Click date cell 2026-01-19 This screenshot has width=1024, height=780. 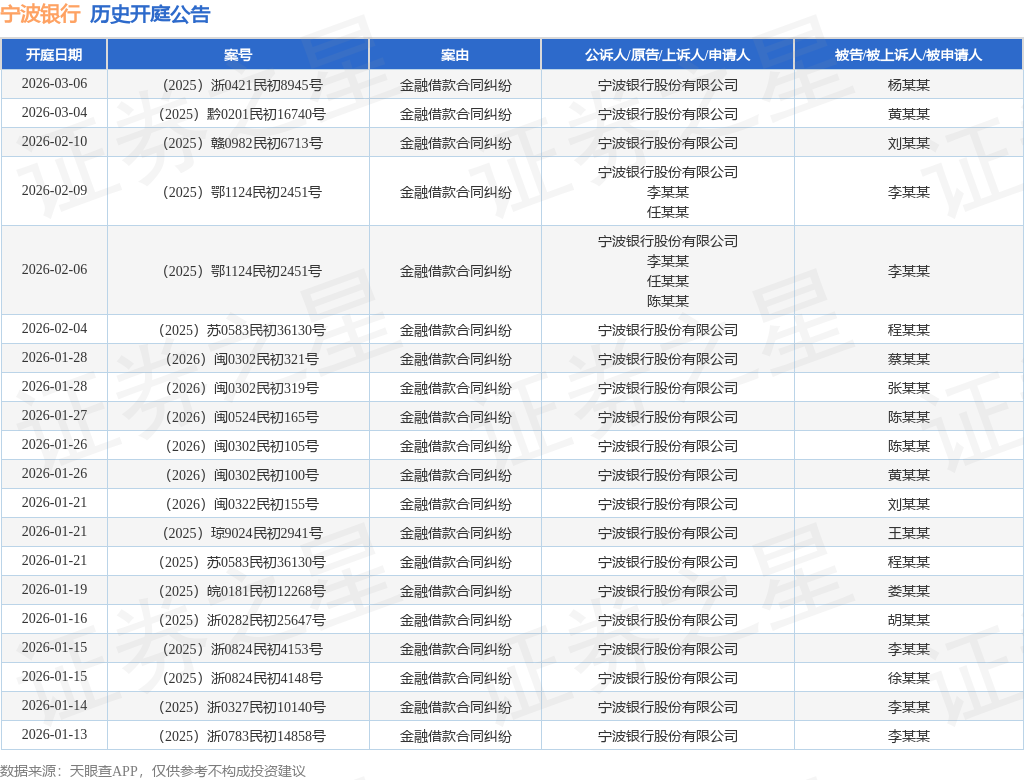click(54, 590)
